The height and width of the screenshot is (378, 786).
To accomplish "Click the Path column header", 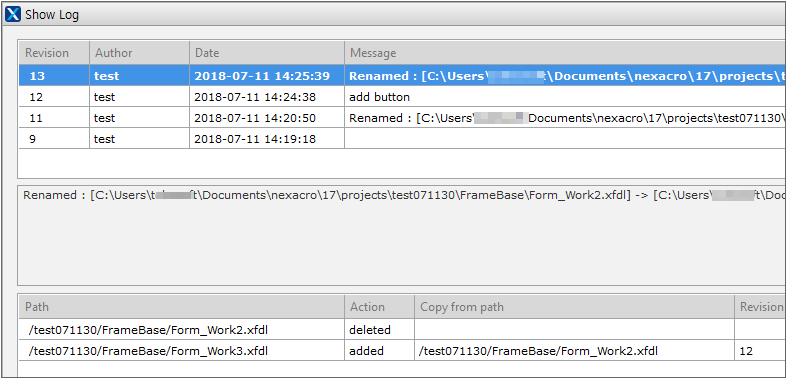I will [181, 306].
